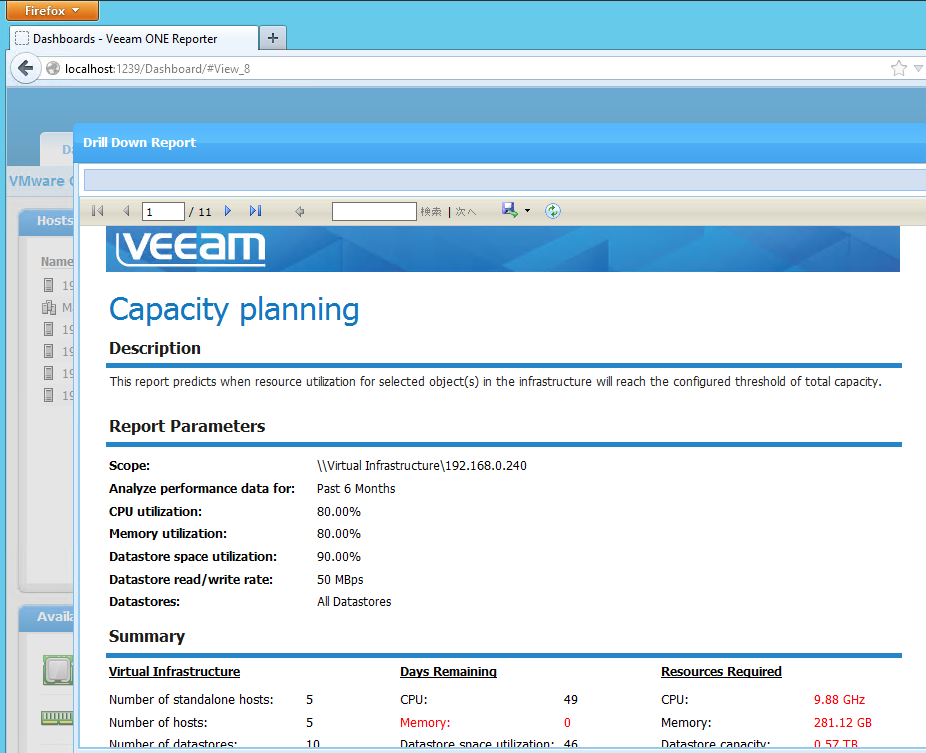Click the report description sentence
The width and height of the screenshot is (926, 753).
[495, 382]
